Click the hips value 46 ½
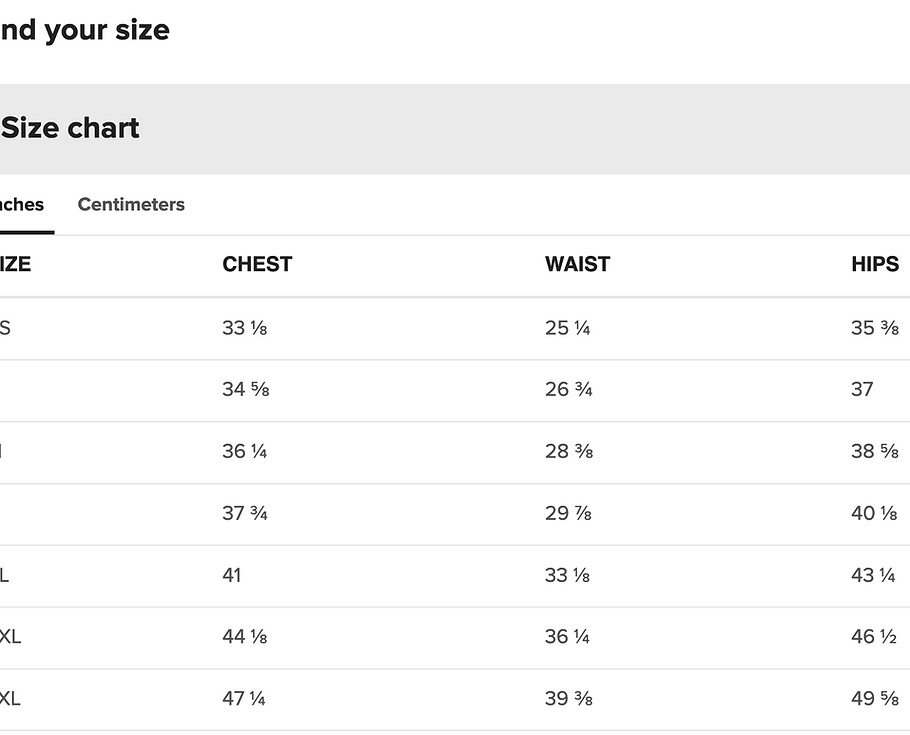 pos(874,637)
